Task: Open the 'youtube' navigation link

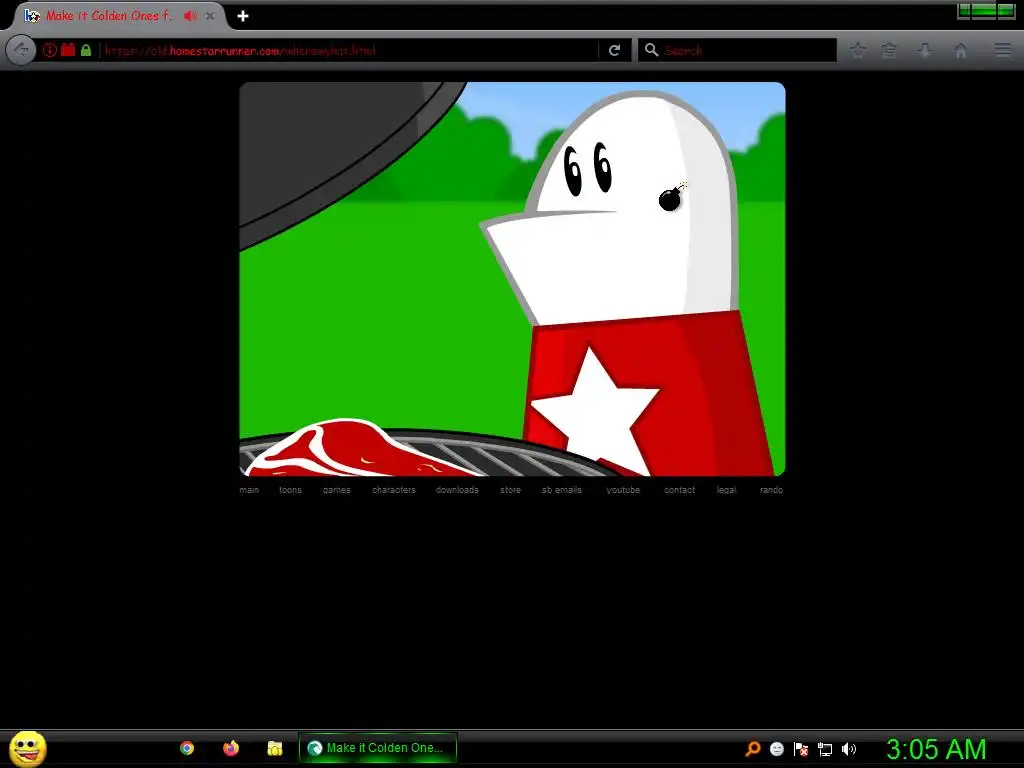Action: [x=623, y=490]
